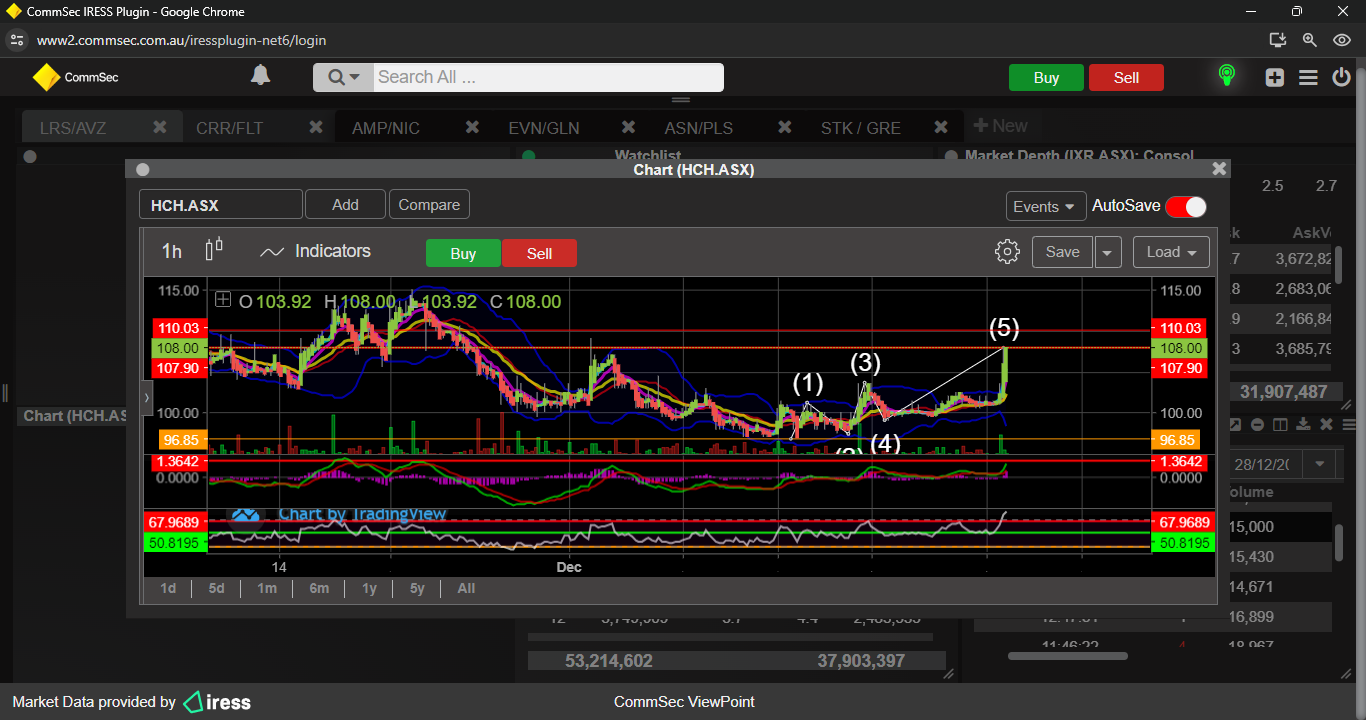This screenshot has width=1366, height=720.
Task: Click the Search All input box
Action: point(547,77)
